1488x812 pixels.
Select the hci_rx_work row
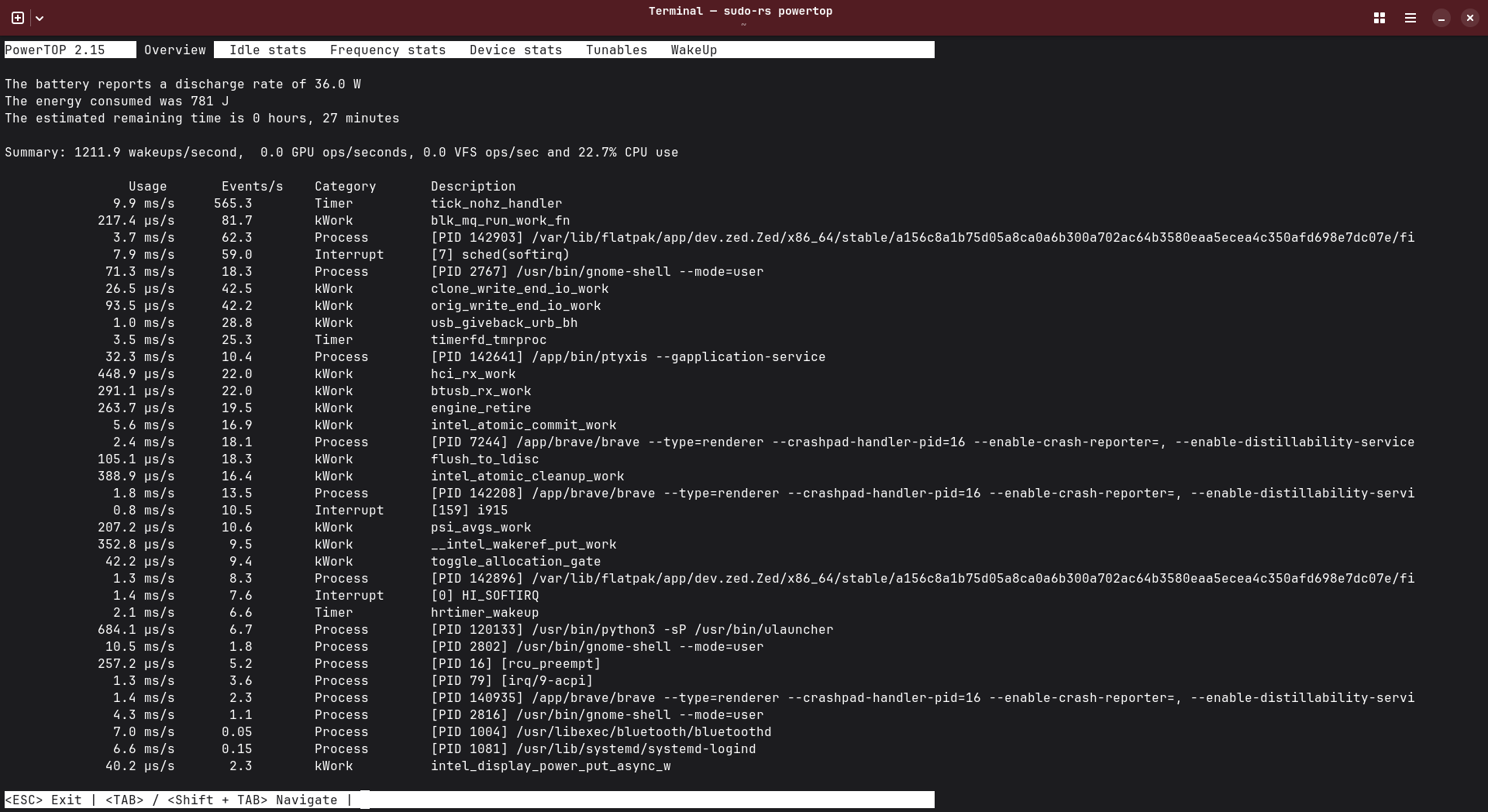pyautogui.click(x=307, y=373)
